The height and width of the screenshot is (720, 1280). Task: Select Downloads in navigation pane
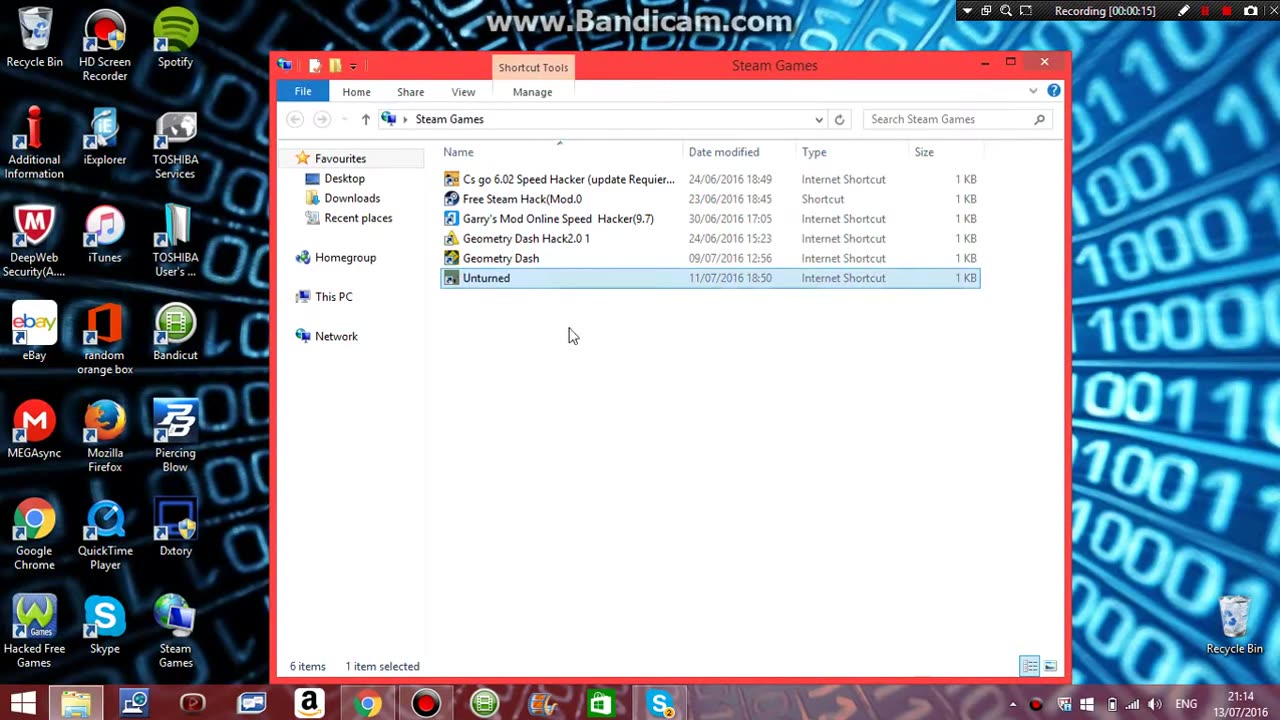[x=352, y=198]
